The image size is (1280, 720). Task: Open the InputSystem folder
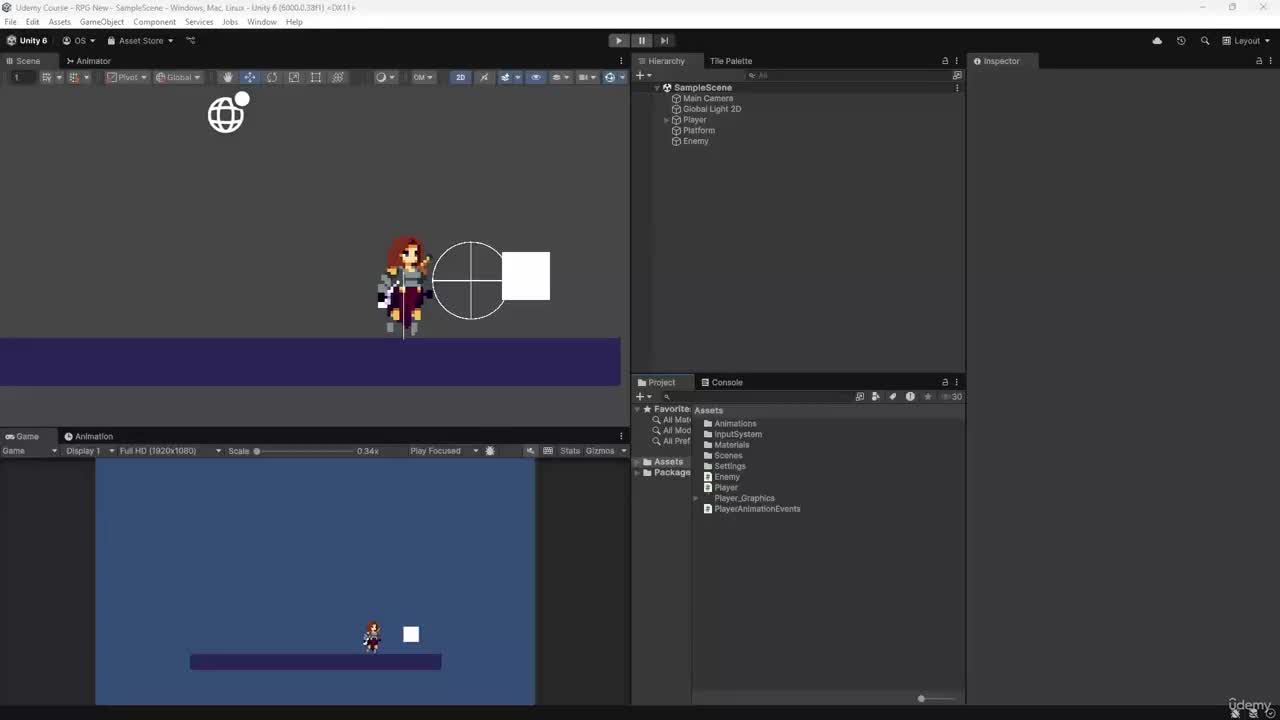pyautogui.click(x=738, y=434)
